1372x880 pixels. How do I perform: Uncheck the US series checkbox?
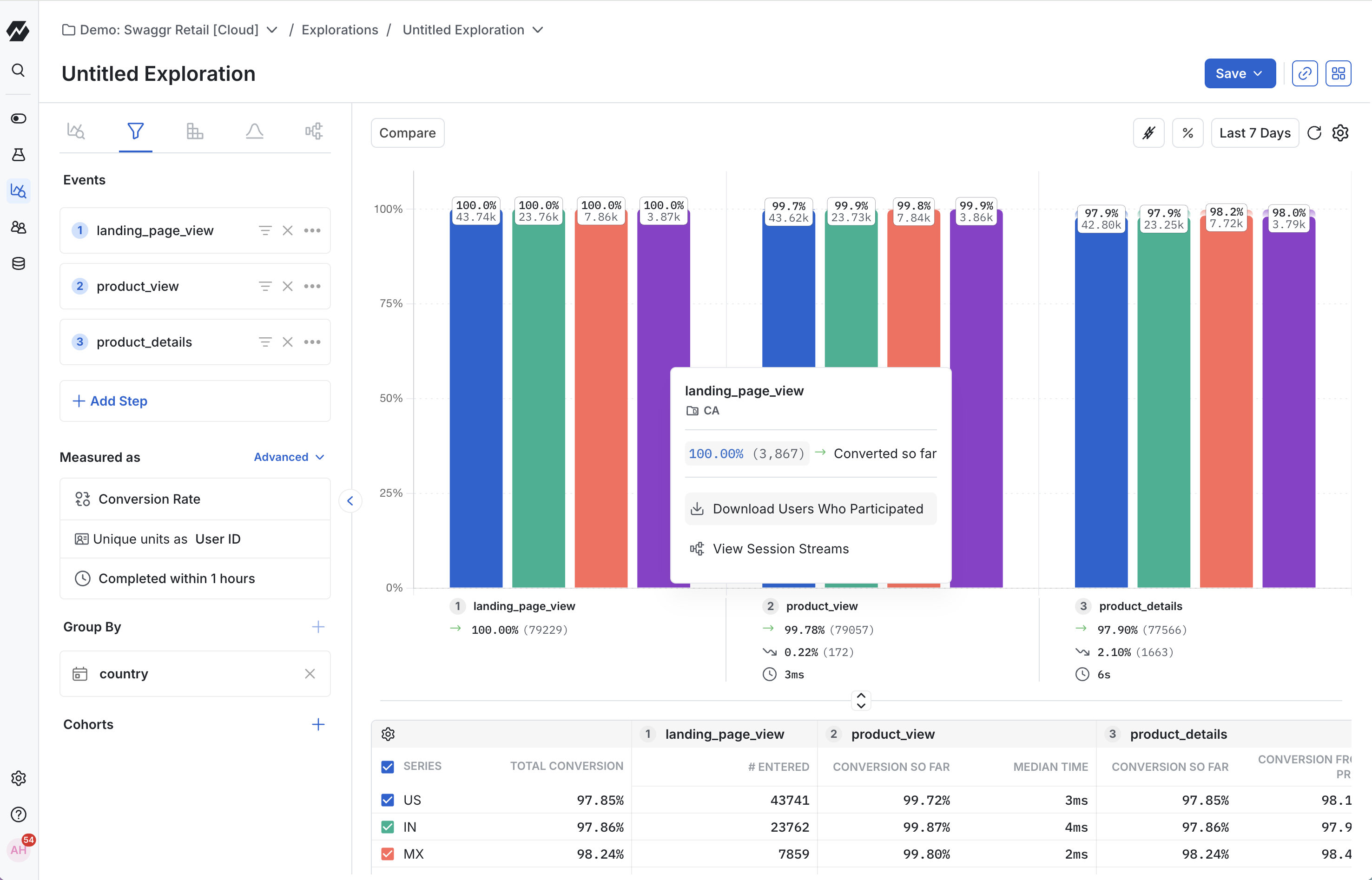[x=388, y=800]
